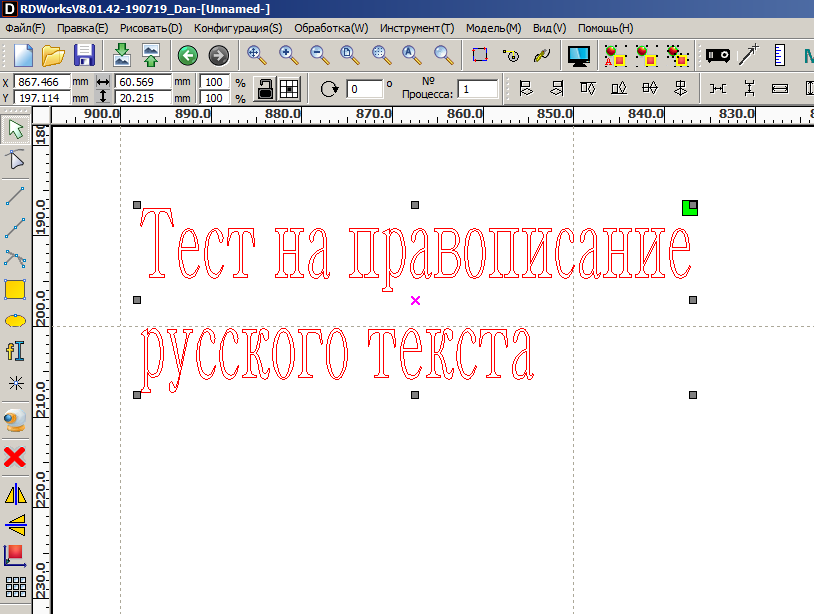
Task: Click the Zoom In magnifier icon
Action: (287, 56)
